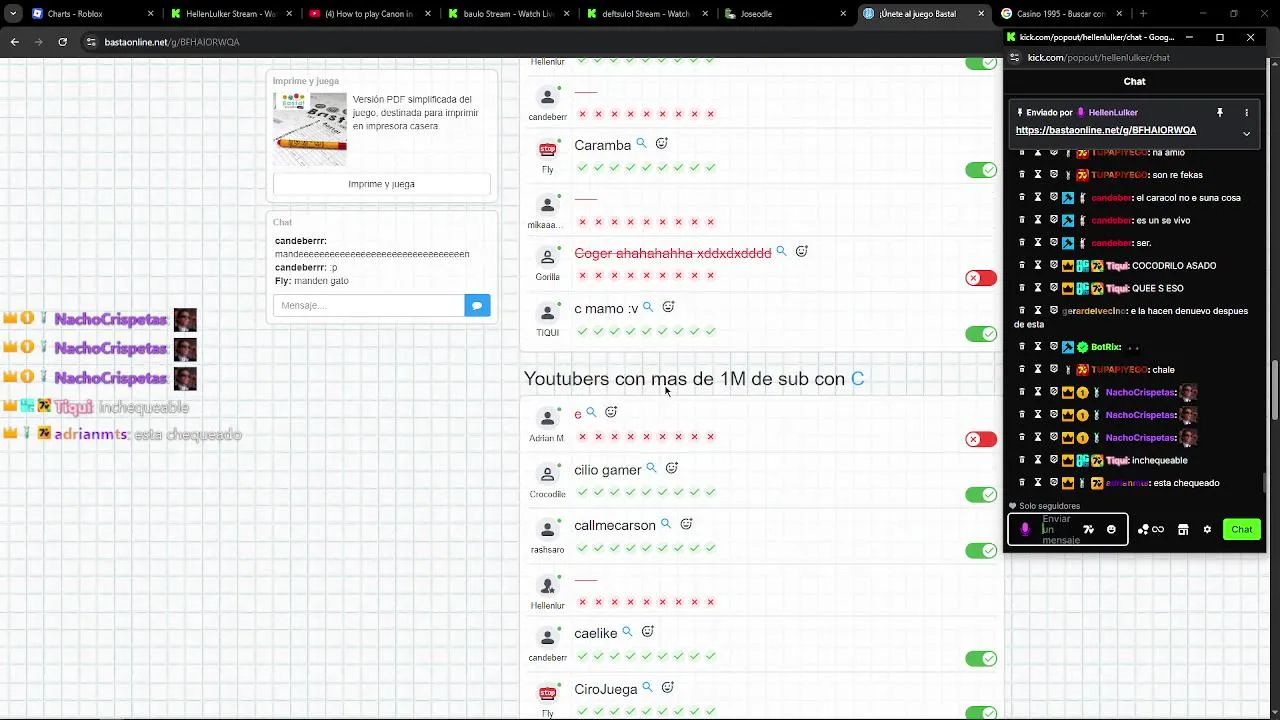Click the search icon next to Caramba
Viewport: 1280px width, 720px height.
(x=641, y=144)
